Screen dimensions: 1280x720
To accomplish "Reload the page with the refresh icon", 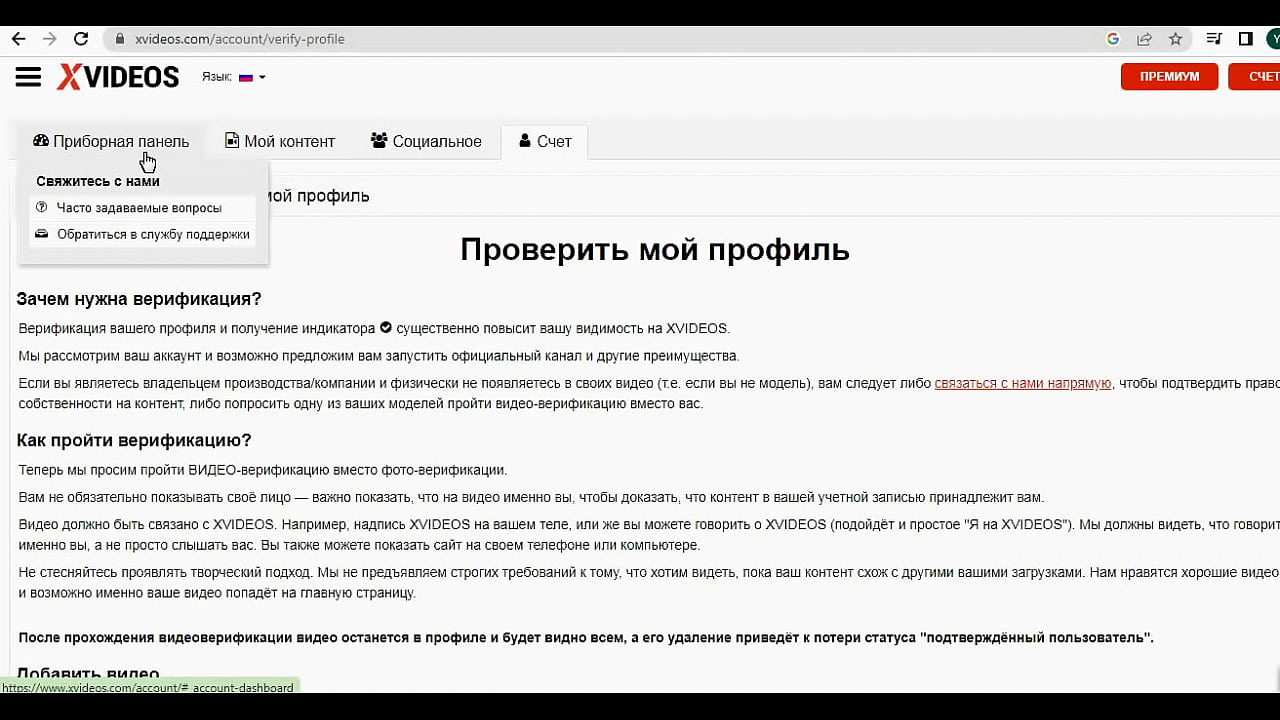I will [x=82, y=39].
